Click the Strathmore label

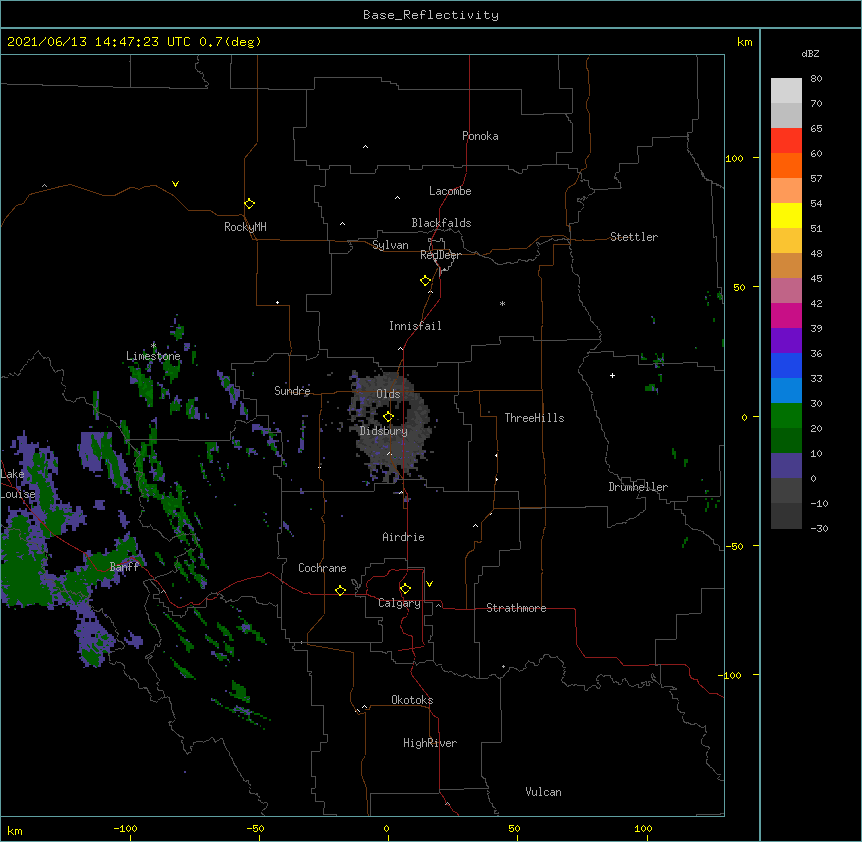click(516, 608)
